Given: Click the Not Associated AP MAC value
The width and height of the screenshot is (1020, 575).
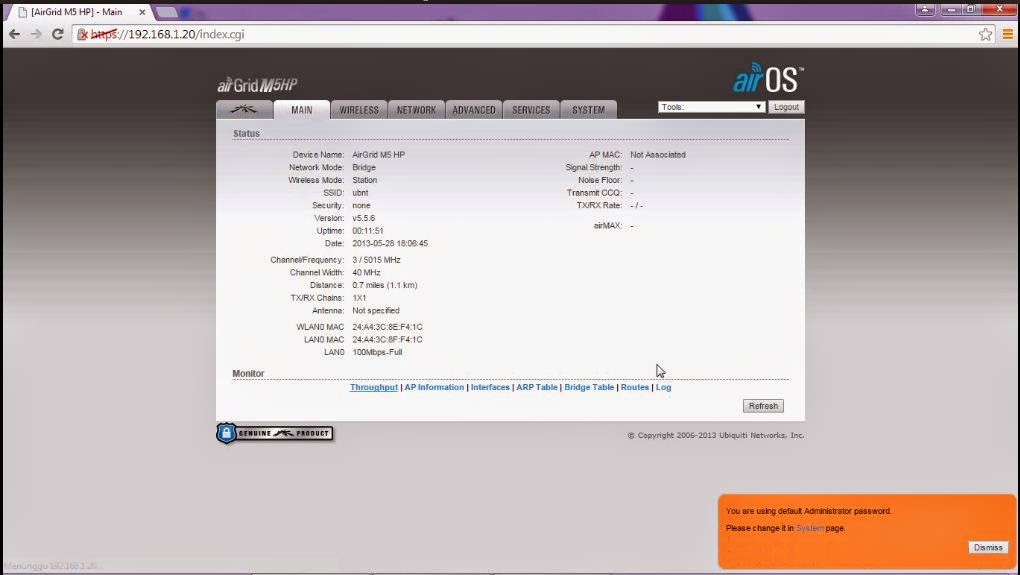Looking at the screenshot, I should point(658,155).
